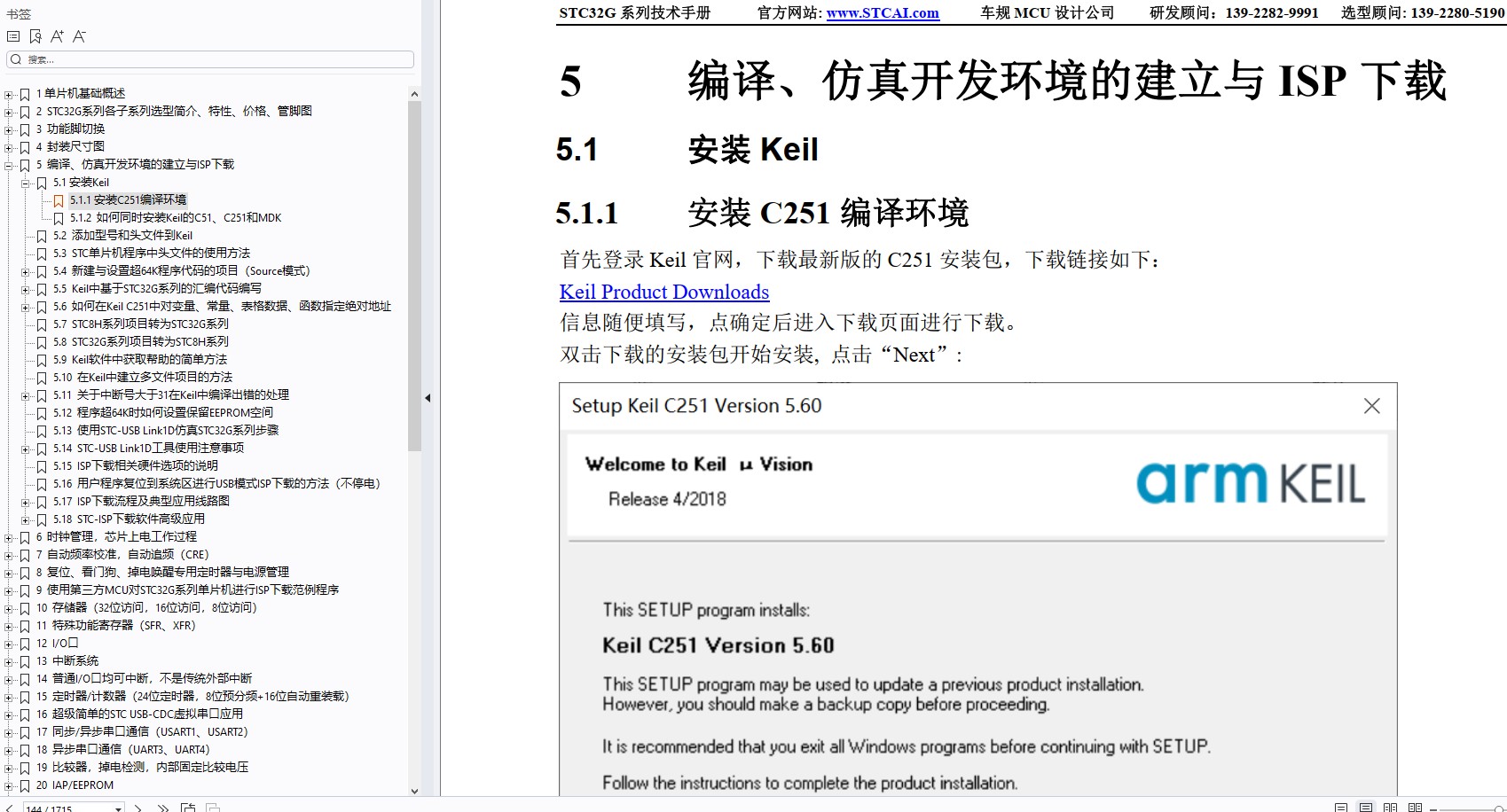Expand chapter 15 定时器/计数器 node

(9, 697)
